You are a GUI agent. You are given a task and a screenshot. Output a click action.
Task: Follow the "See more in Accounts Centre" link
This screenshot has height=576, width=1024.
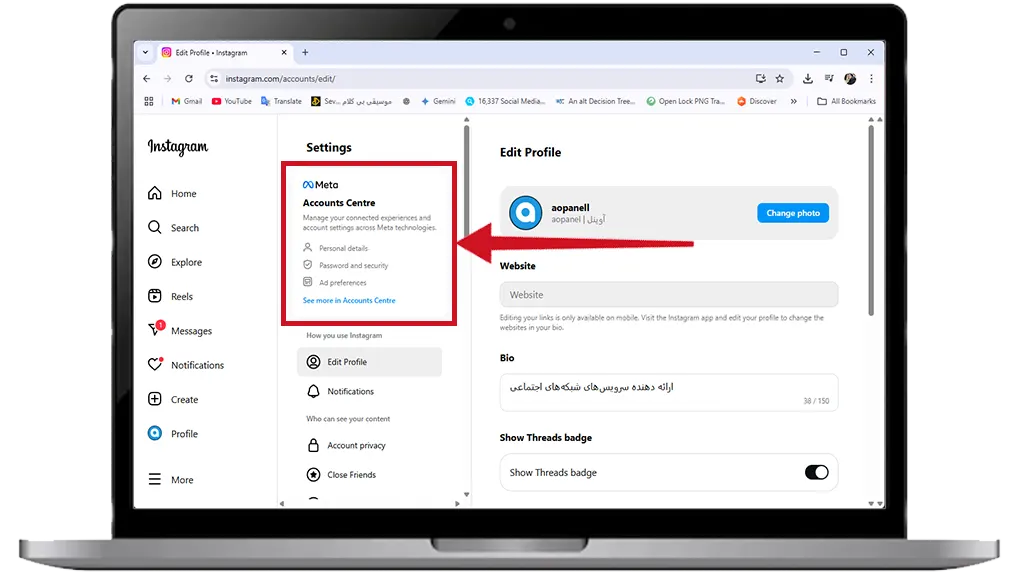349,300
